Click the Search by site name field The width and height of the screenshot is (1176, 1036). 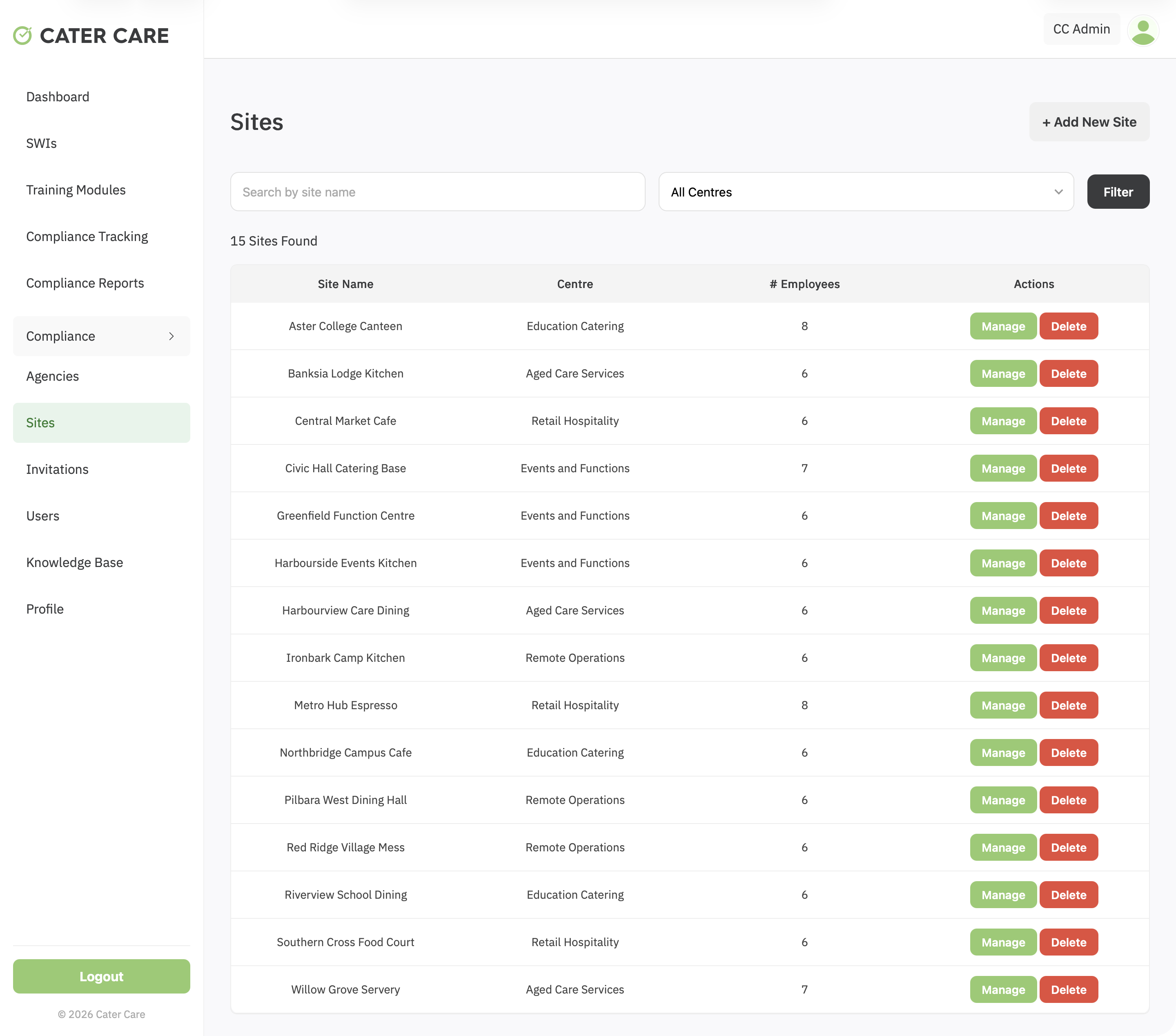[437, 192]
